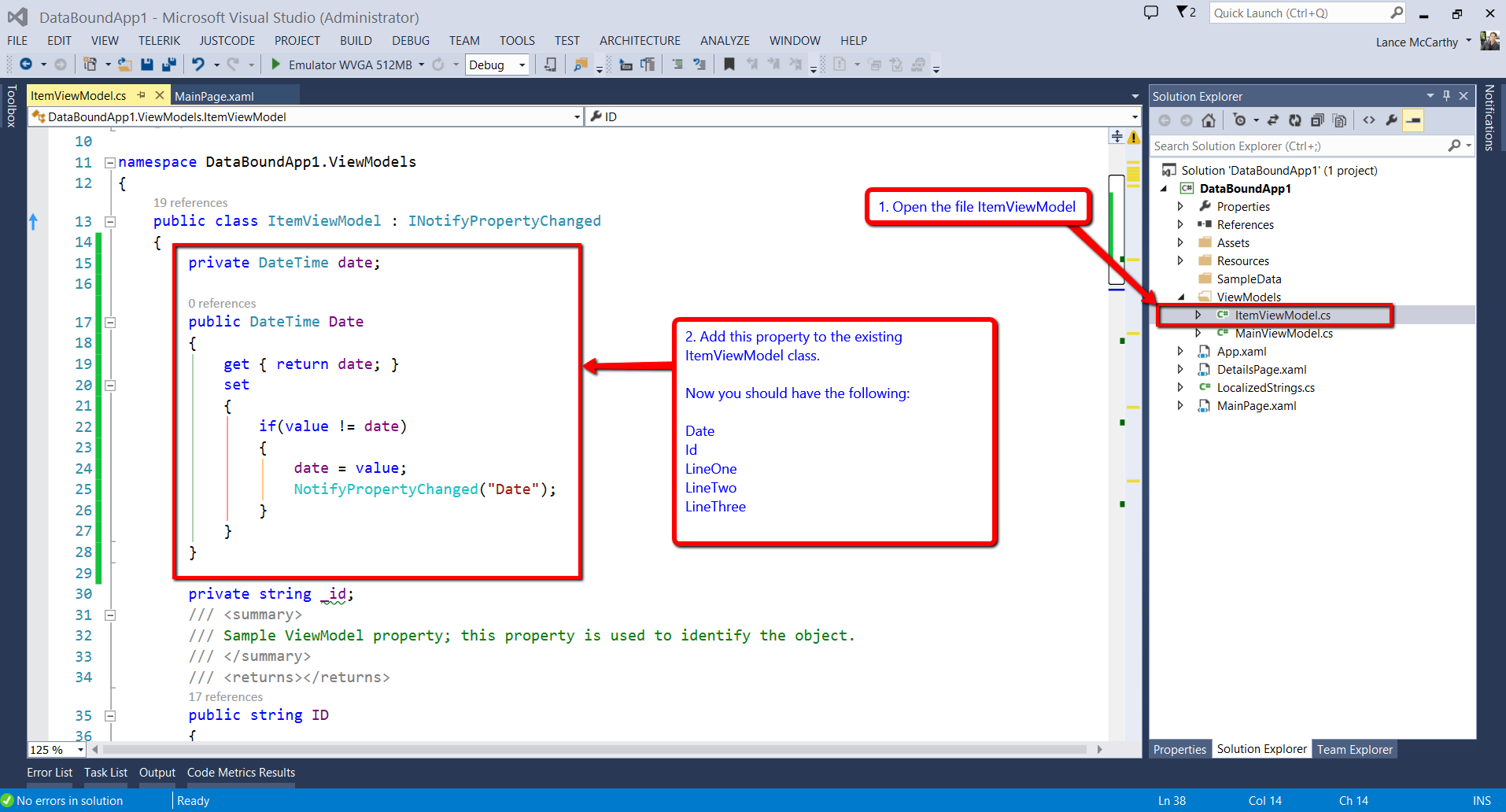Collapse the namespace block at line 11

110,163
